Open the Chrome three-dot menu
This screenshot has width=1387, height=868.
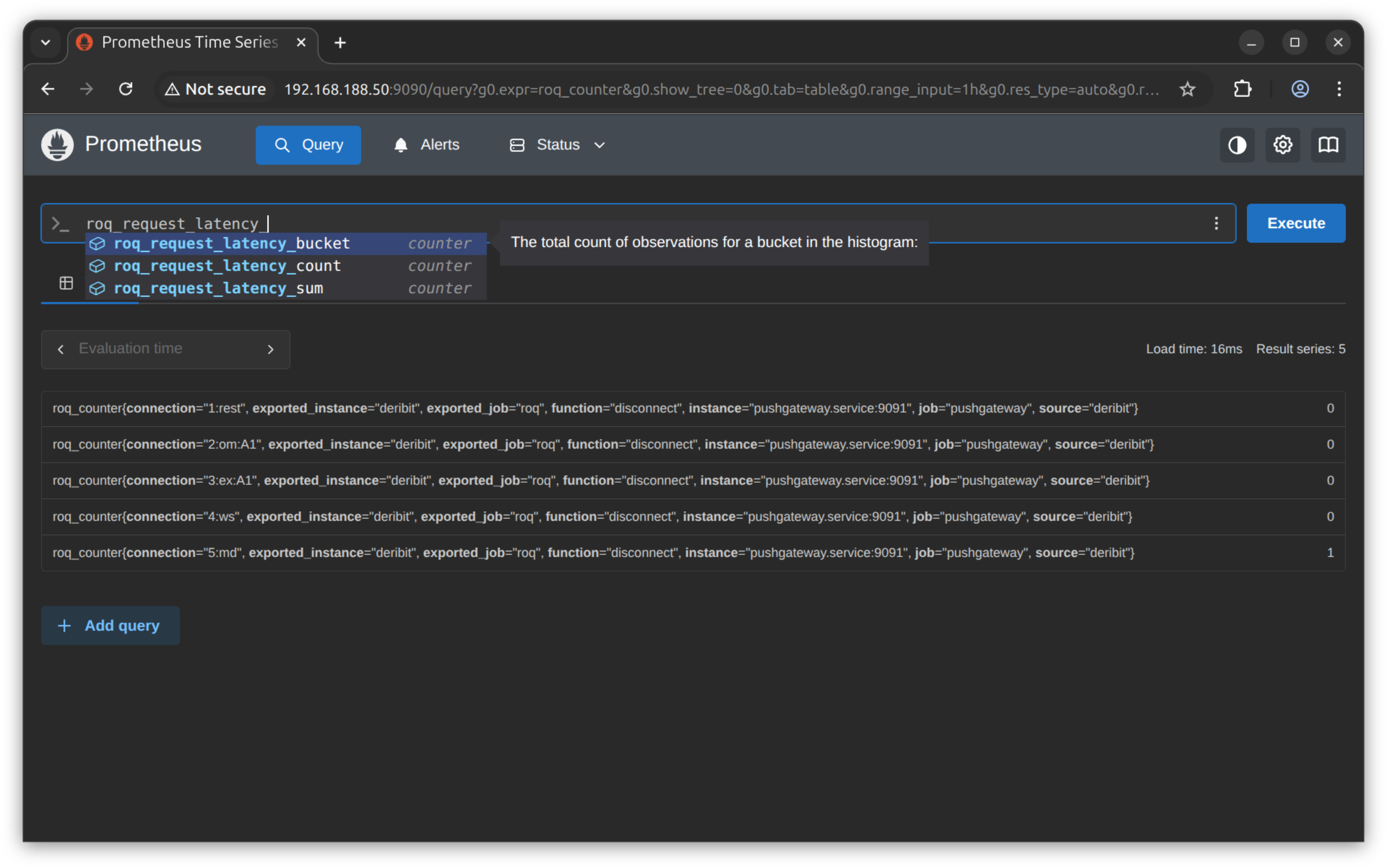click(x=1339, y=89)
